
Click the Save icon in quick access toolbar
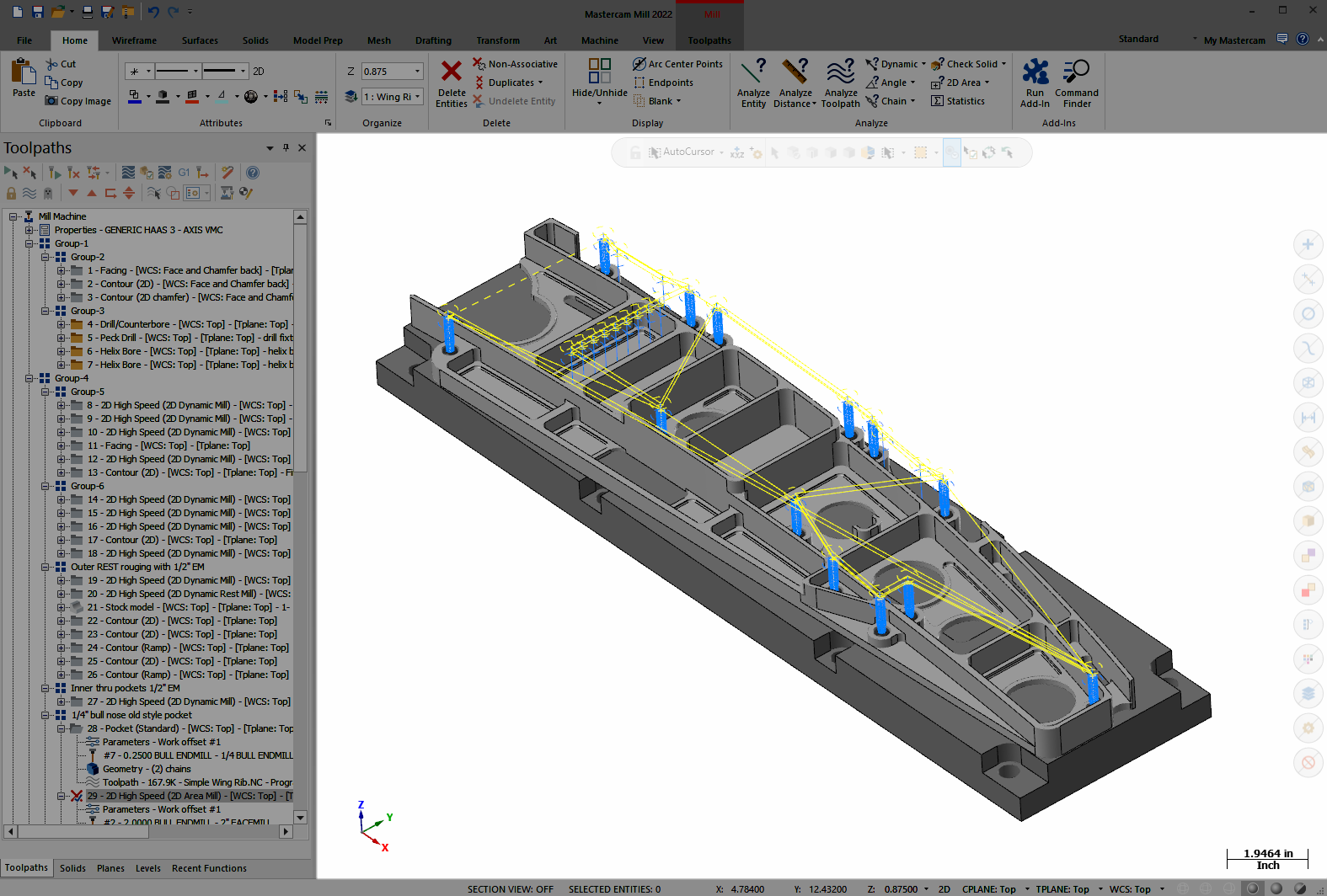pos(37,12)
